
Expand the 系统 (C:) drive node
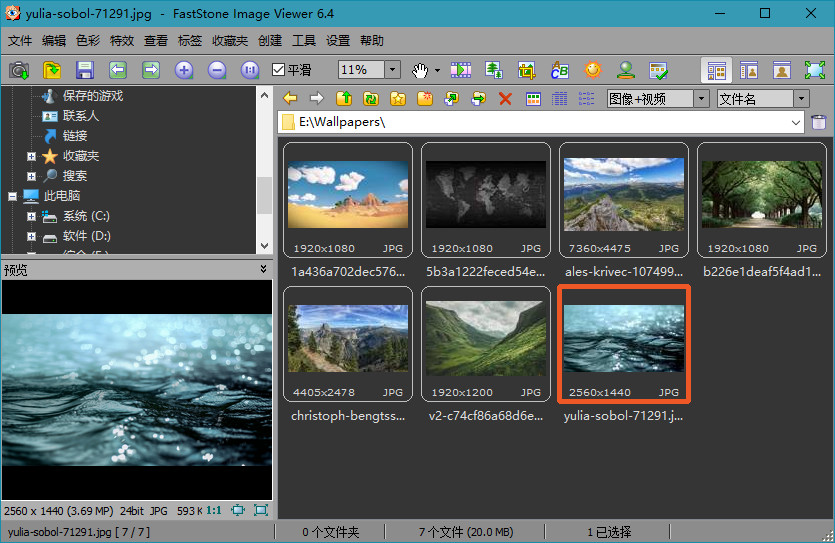coord(31,216)
